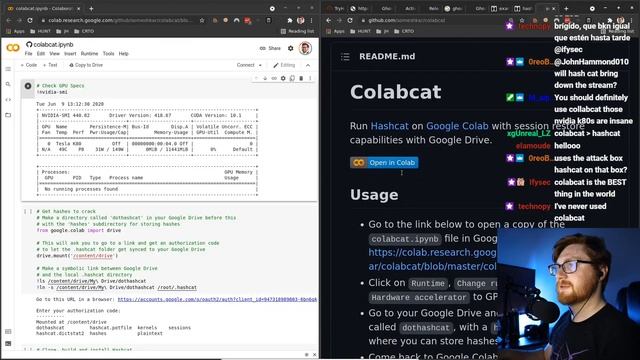Open the colab.research.google URL in README
This screenshot has width=640, height=360.
click(433, 260)
